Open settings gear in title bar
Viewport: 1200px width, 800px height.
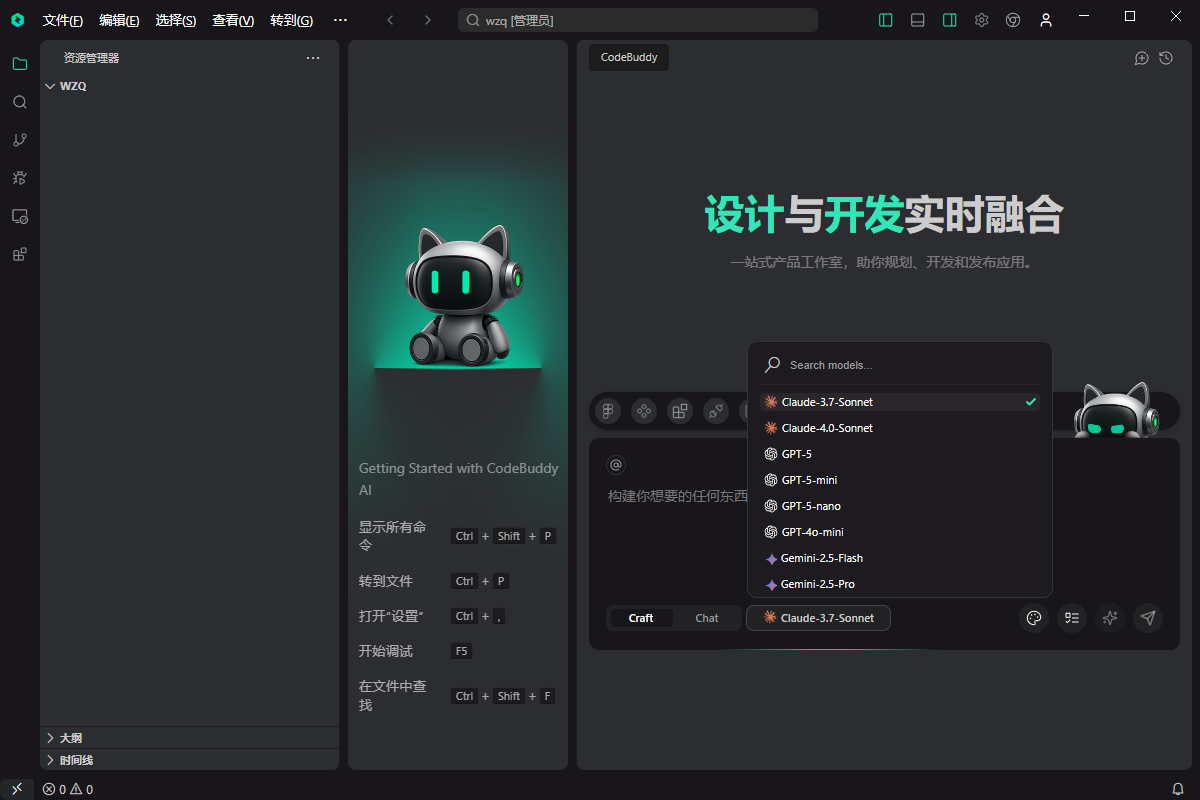point(981,20)
